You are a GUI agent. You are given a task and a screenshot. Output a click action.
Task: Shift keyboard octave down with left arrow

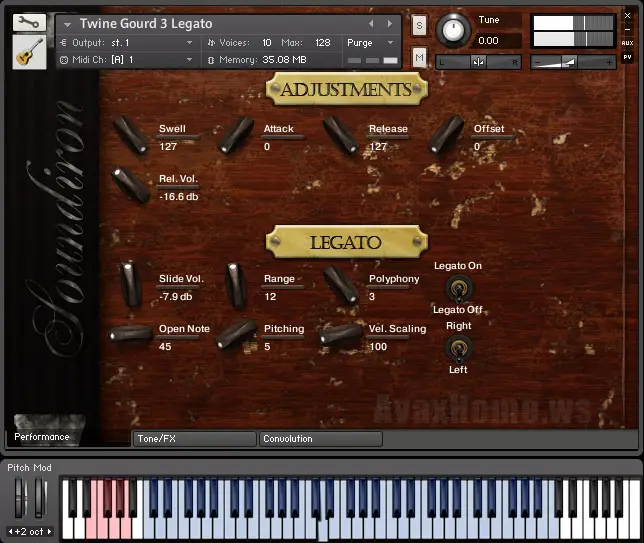(x=11, y=531)
